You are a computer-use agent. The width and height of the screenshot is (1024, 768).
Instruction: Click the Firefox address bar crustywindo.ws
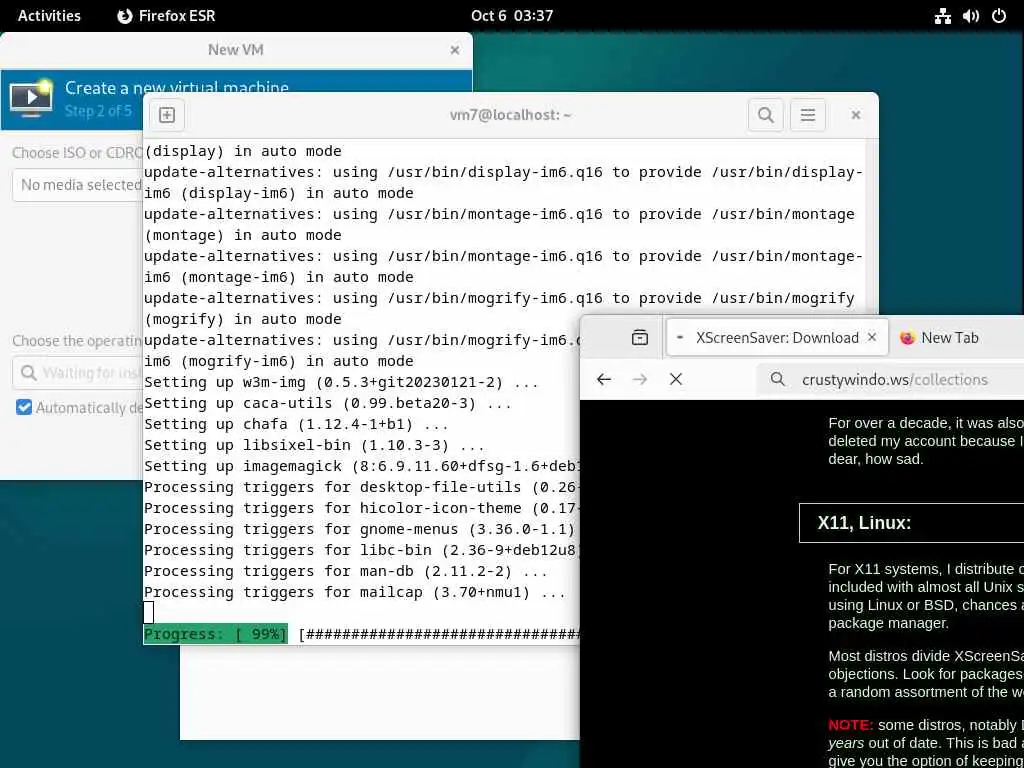click(x=895, y=379)
